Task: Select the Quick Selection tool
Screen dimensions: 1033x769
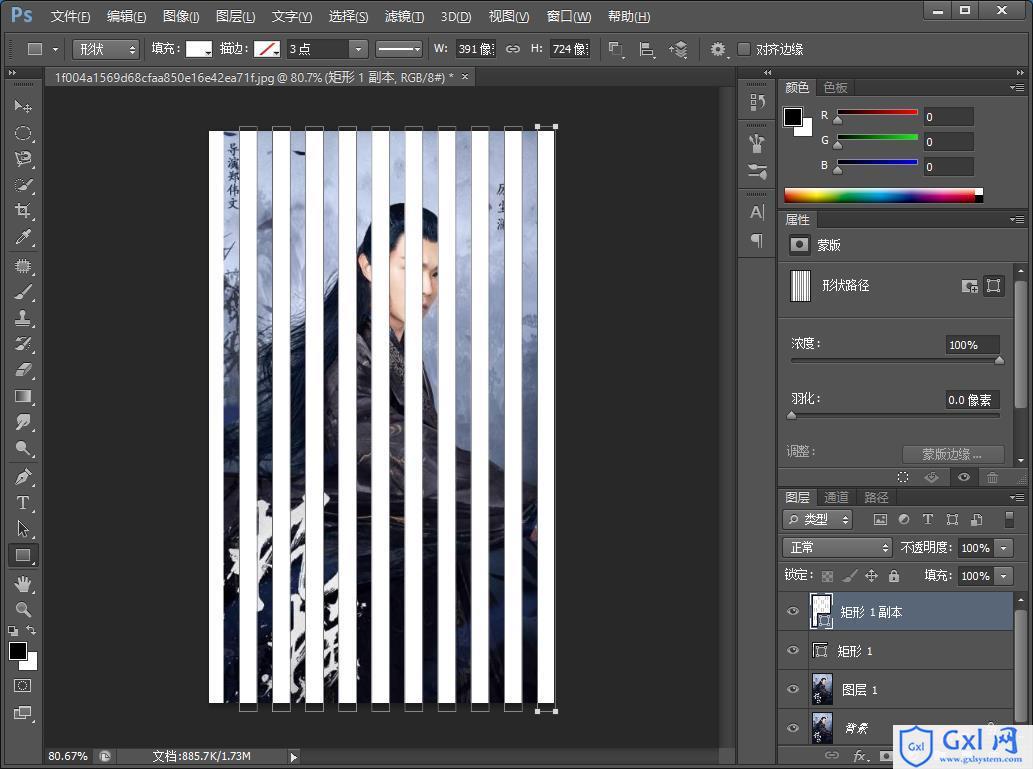Action: tap(23, 185)
